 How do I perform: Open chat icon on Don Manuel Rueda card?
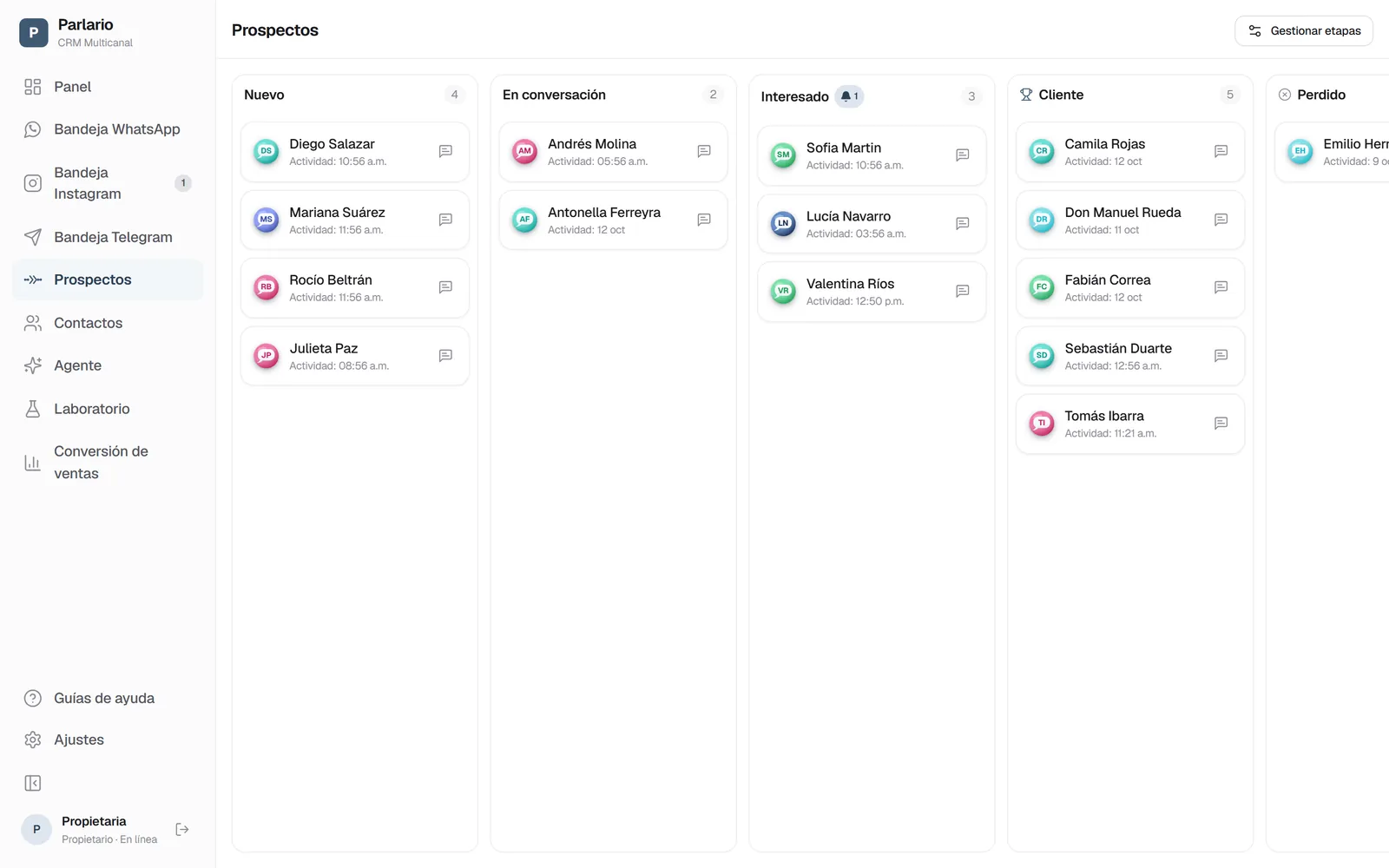click(1221, 220)
